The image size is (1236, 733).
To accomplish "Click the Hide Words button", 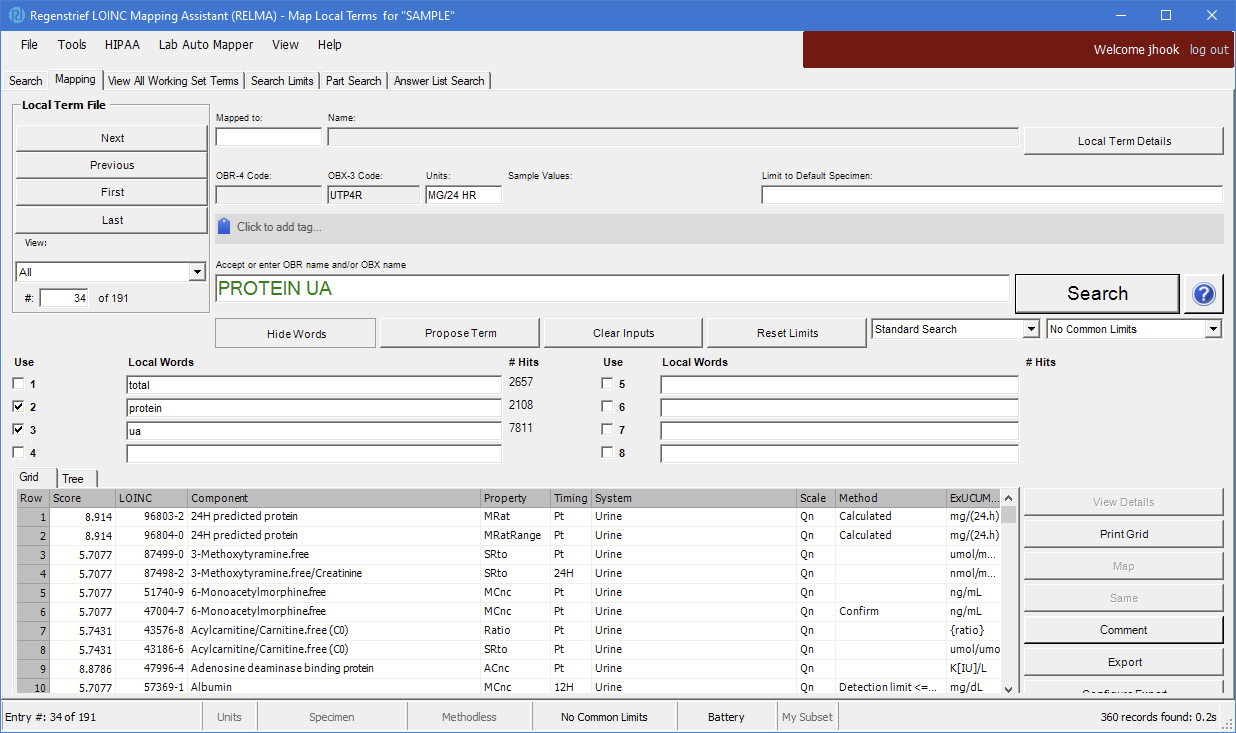I will click(x=296, y=333).
